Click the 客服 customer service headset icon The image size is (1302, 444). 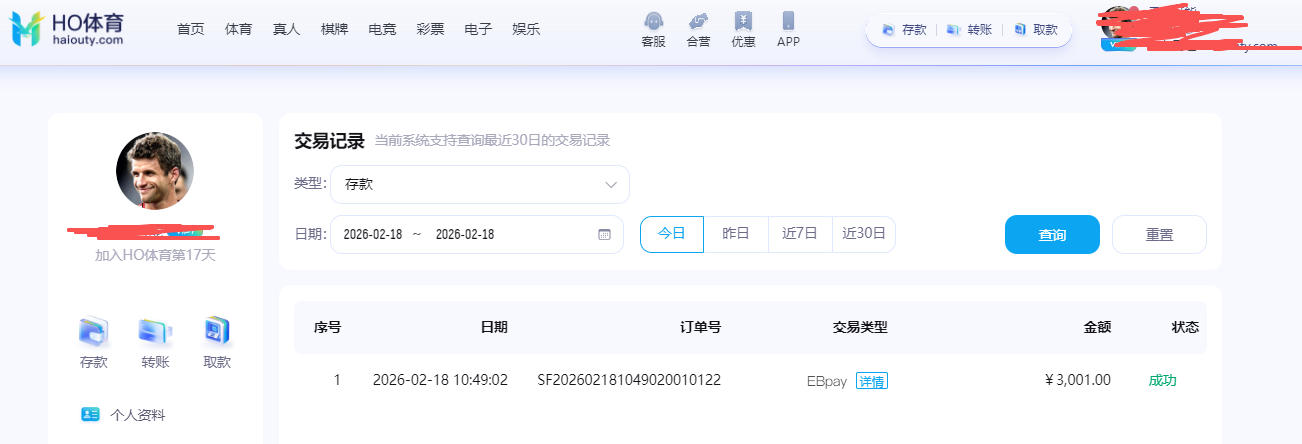(653, 22)
